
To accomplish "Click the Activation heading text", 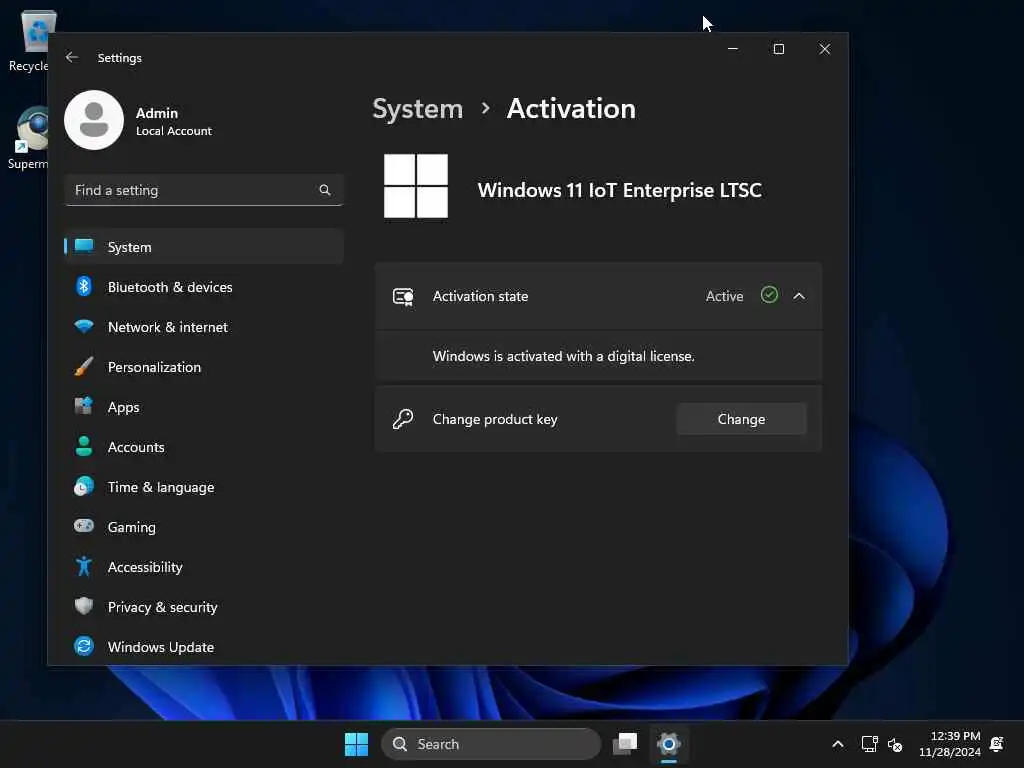I will tap(571, 109).
